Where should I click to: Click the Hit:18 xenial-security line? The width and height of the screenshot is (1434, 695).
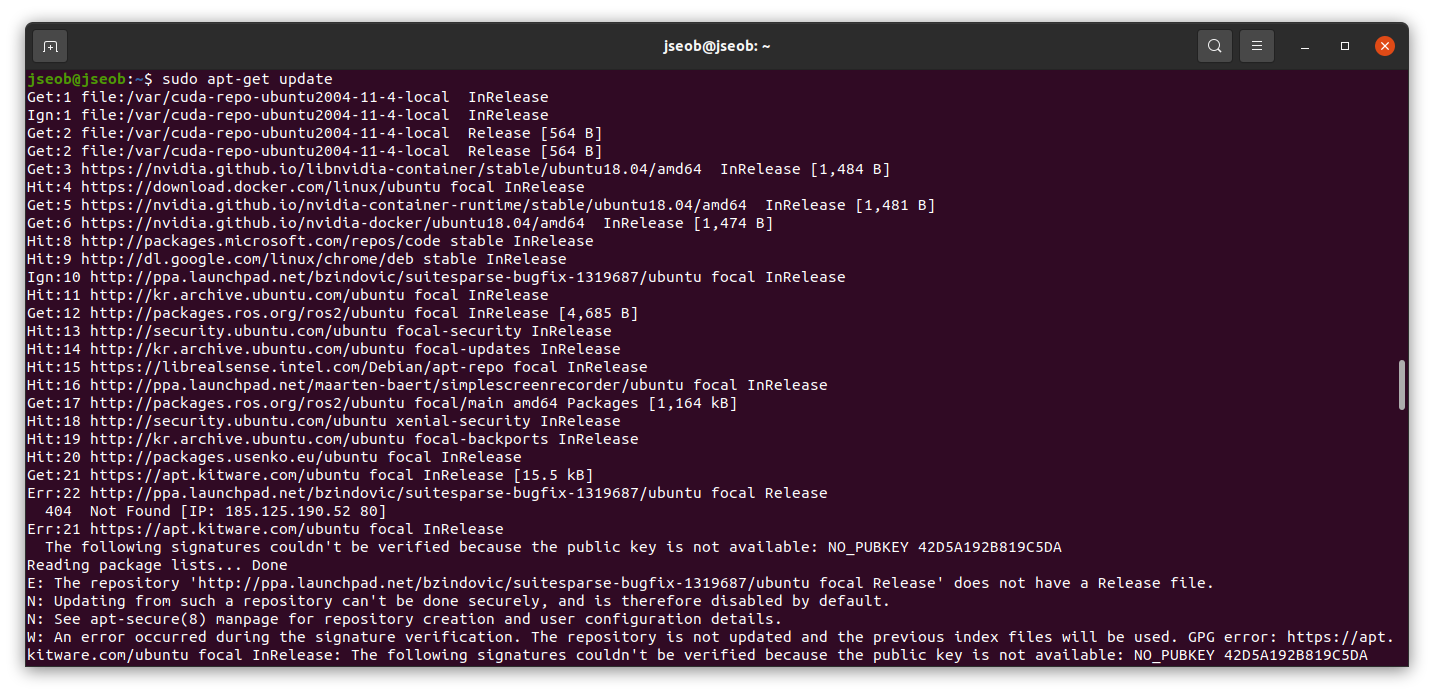[x=324, y=421]
